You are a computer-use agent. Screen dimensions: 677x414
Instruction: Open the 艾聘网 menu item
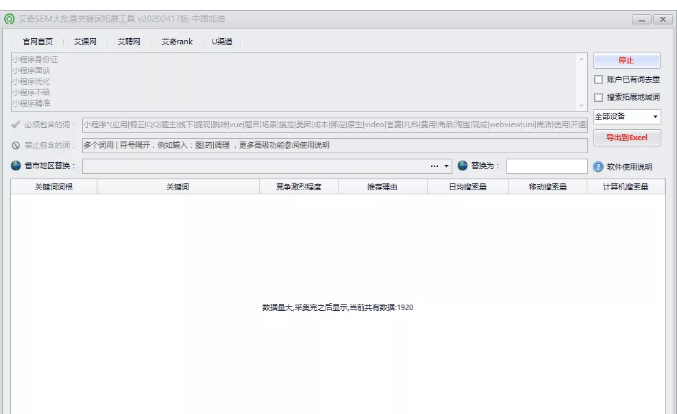tap(129, 41)
